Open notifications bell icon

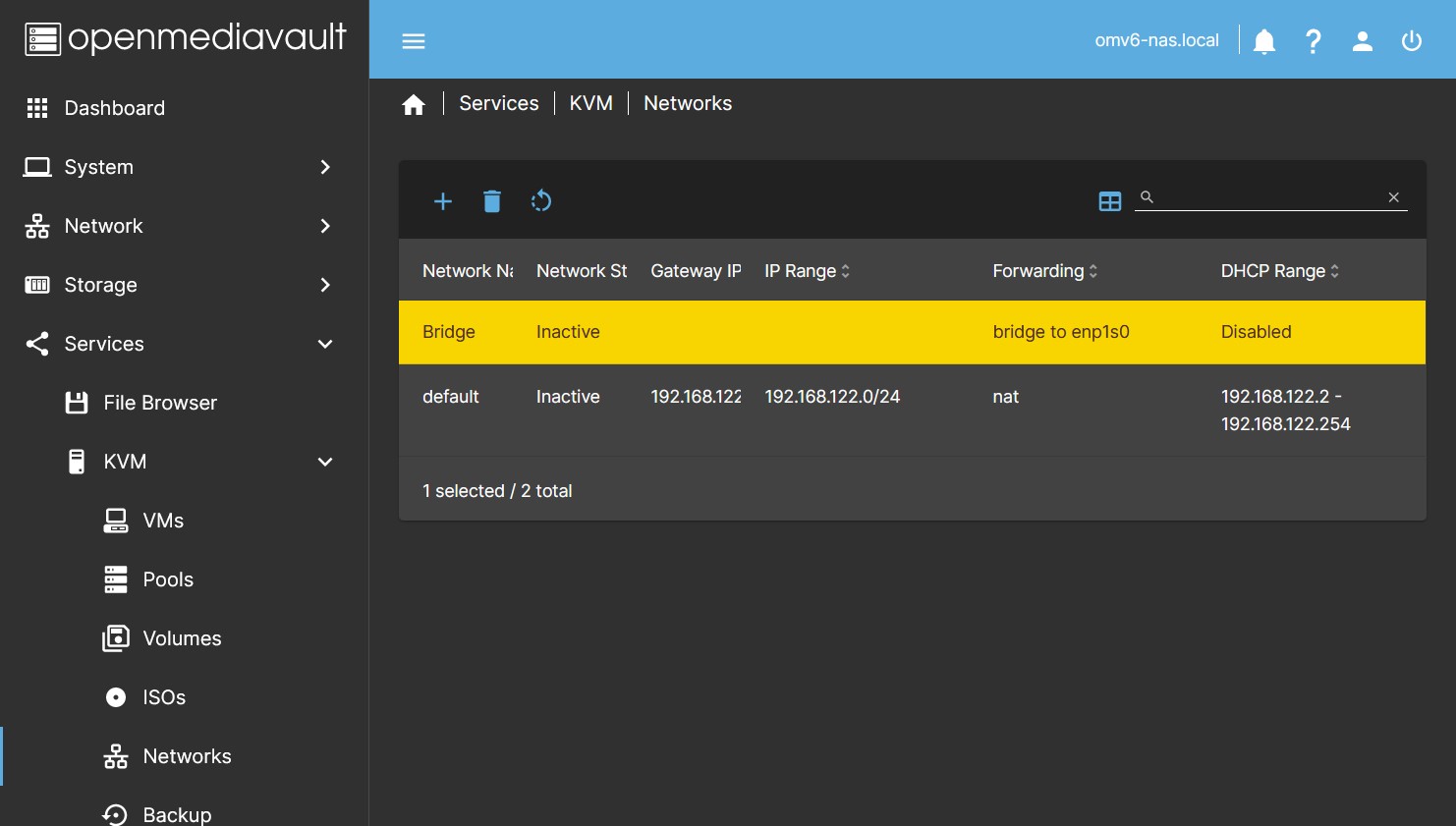1264,41
